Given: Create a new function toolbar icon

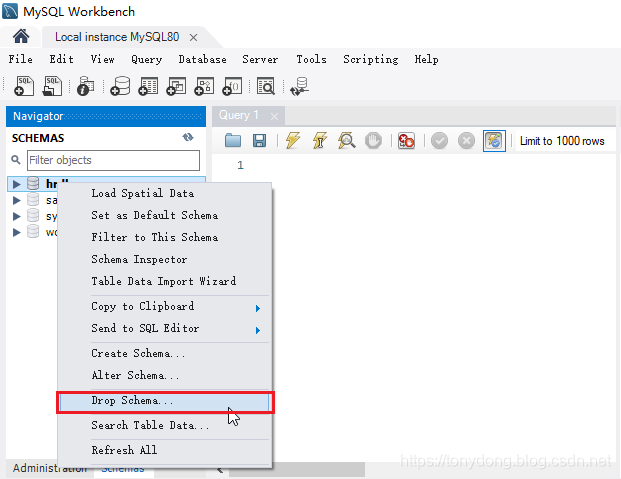Looking at the screenshot, I should [x=232, y=86].
